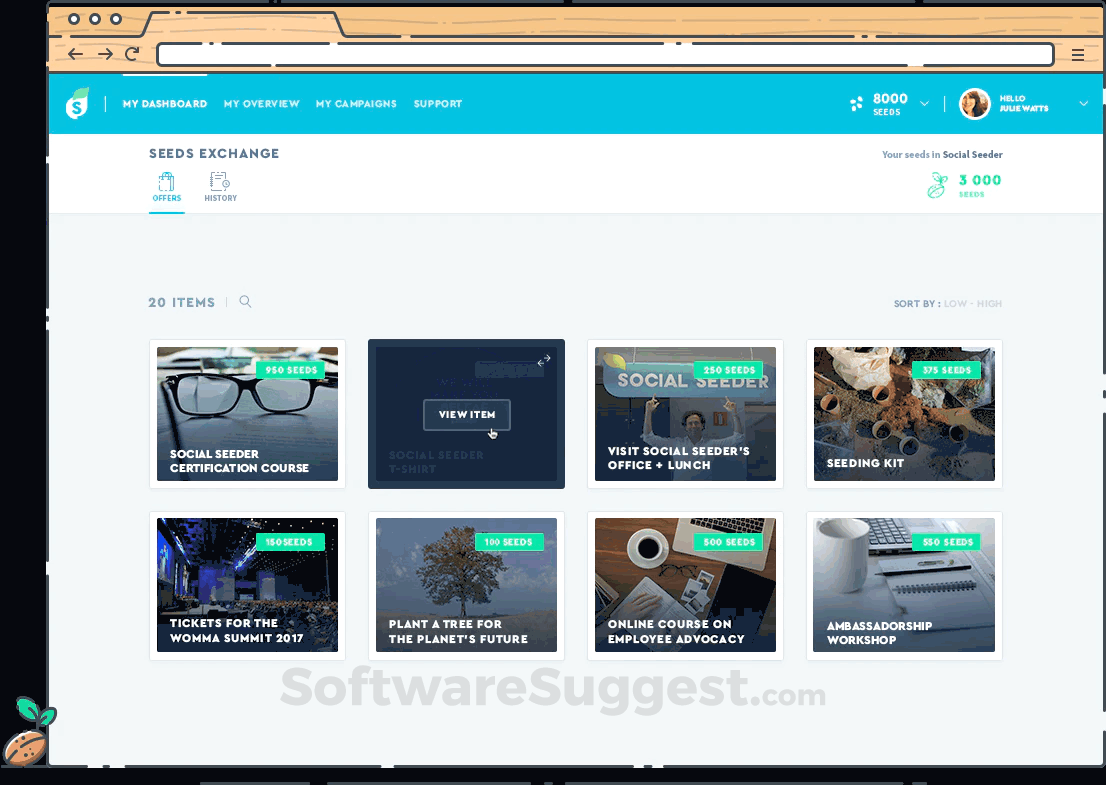The image size is (1106, 785).
Task: Select the My Dashboard menu item
Action: click(164, 103)
